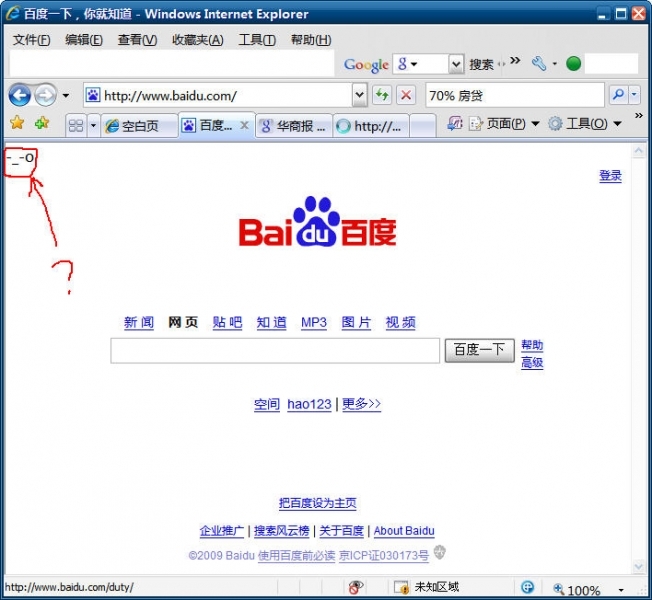652x600 pixels.
Task: Open the 工具(O) command bar menu
Action: pos(585,123)
